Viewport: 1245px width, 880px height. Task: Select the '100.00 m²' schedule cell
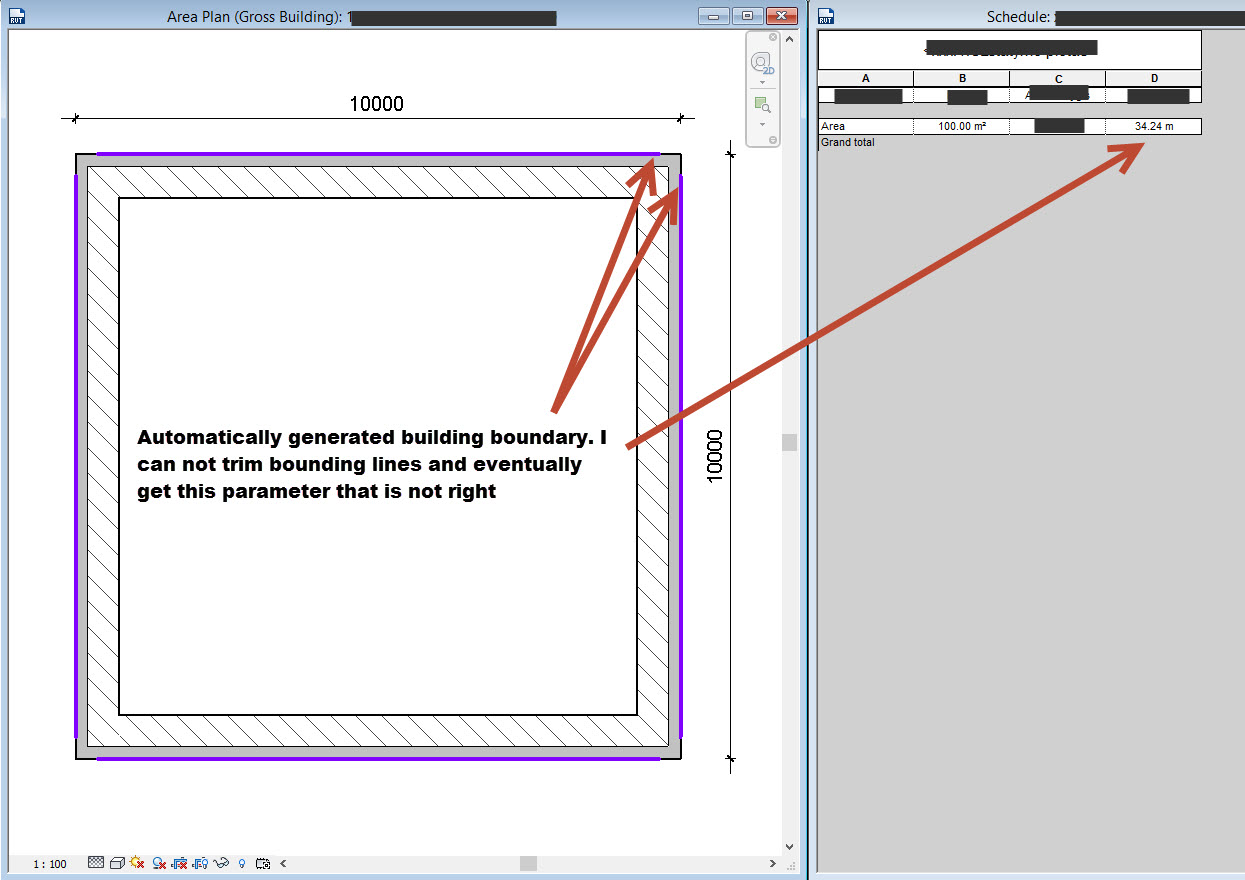(x=961, y=127)
